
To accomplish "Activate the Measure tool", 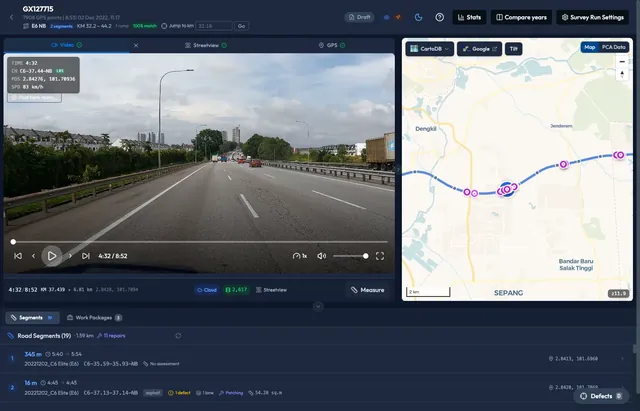I will (367, 290).
